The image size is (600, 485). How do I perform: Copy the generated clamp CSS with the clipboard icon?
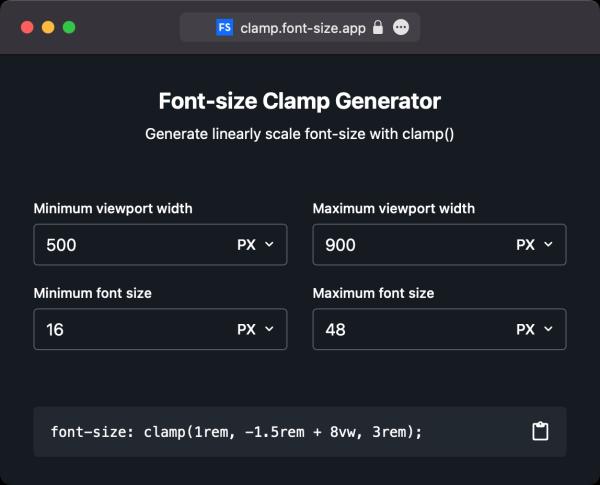point(540,431)
